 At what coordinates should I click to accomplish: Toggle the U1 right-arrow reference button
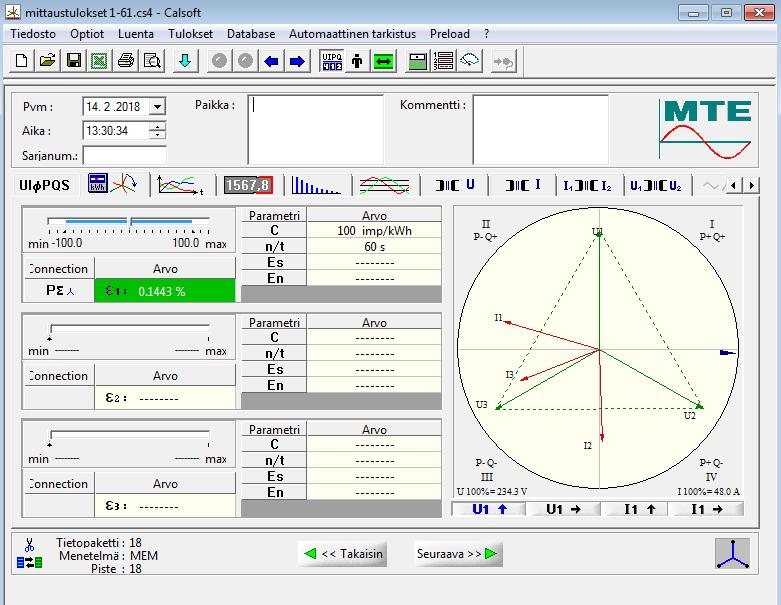[563, 509]
